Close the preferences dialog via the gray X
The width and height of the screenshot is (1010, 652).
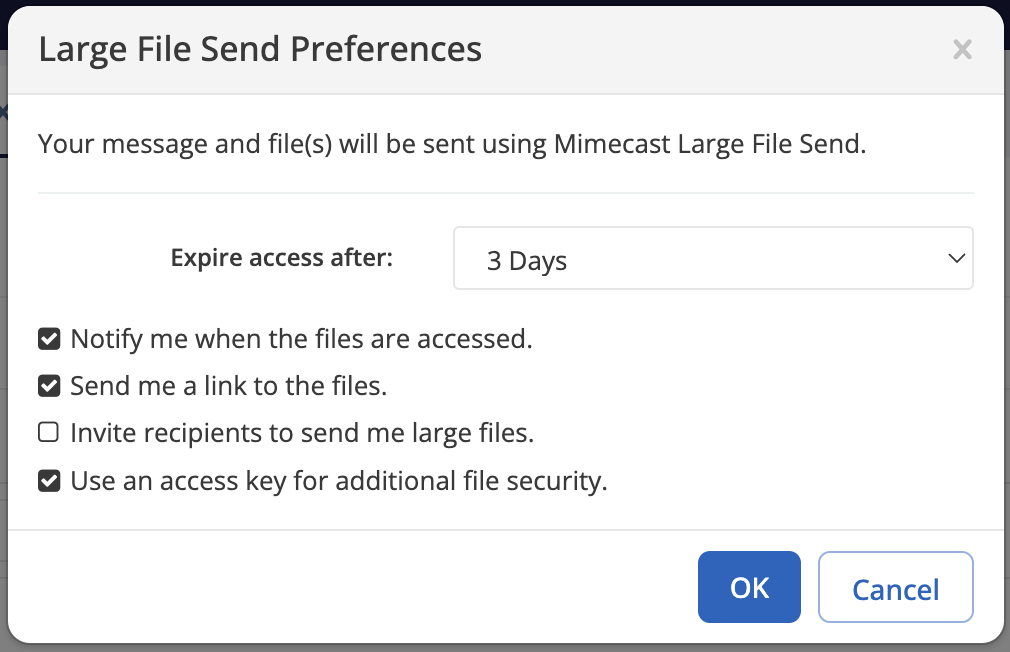point(962,49)
